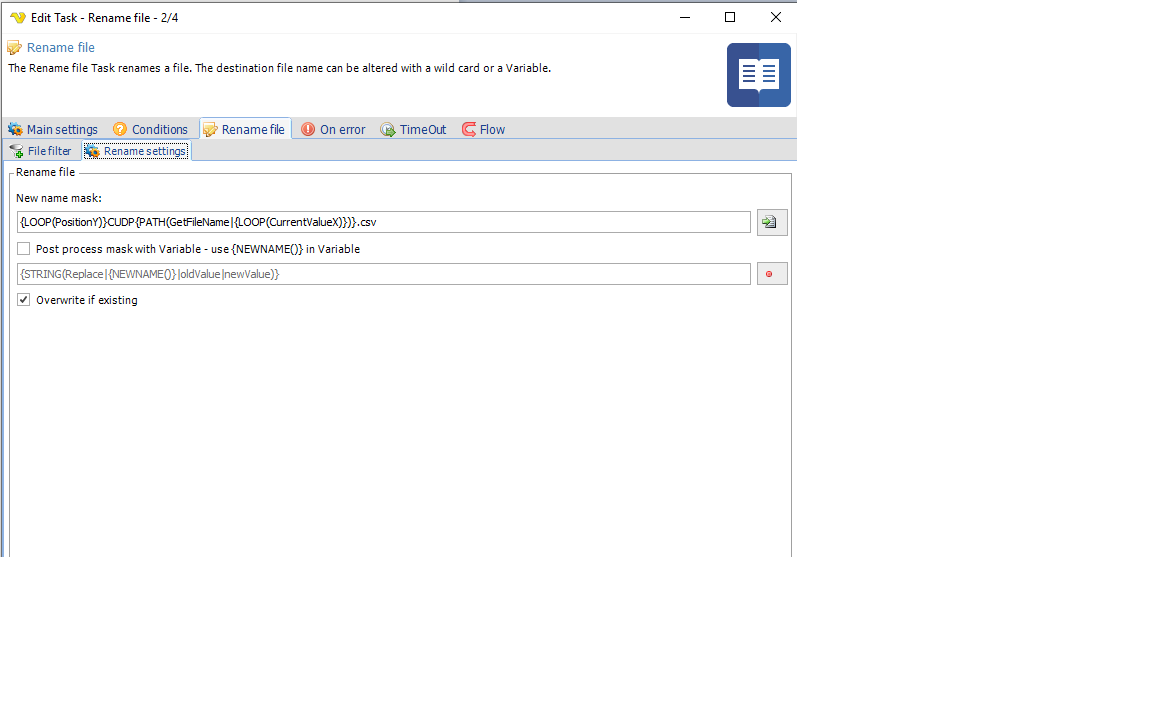Select the TimeOut tab
1152x720 pixels.
[x=423, y=129]
